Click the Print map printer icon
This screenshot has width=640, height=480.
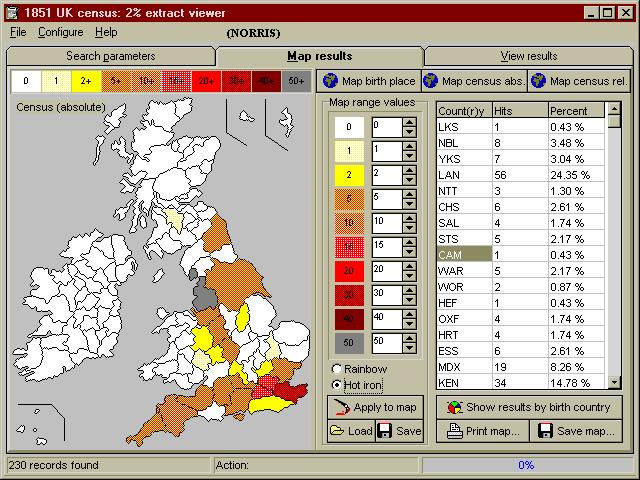[x=455, y=431]
